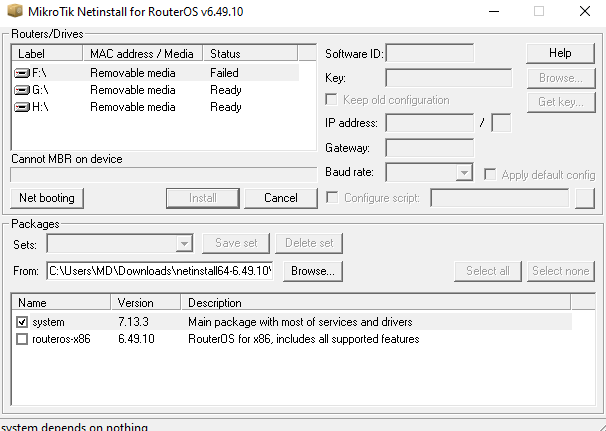Click the netmask field after the slash

tap(501, 123)
